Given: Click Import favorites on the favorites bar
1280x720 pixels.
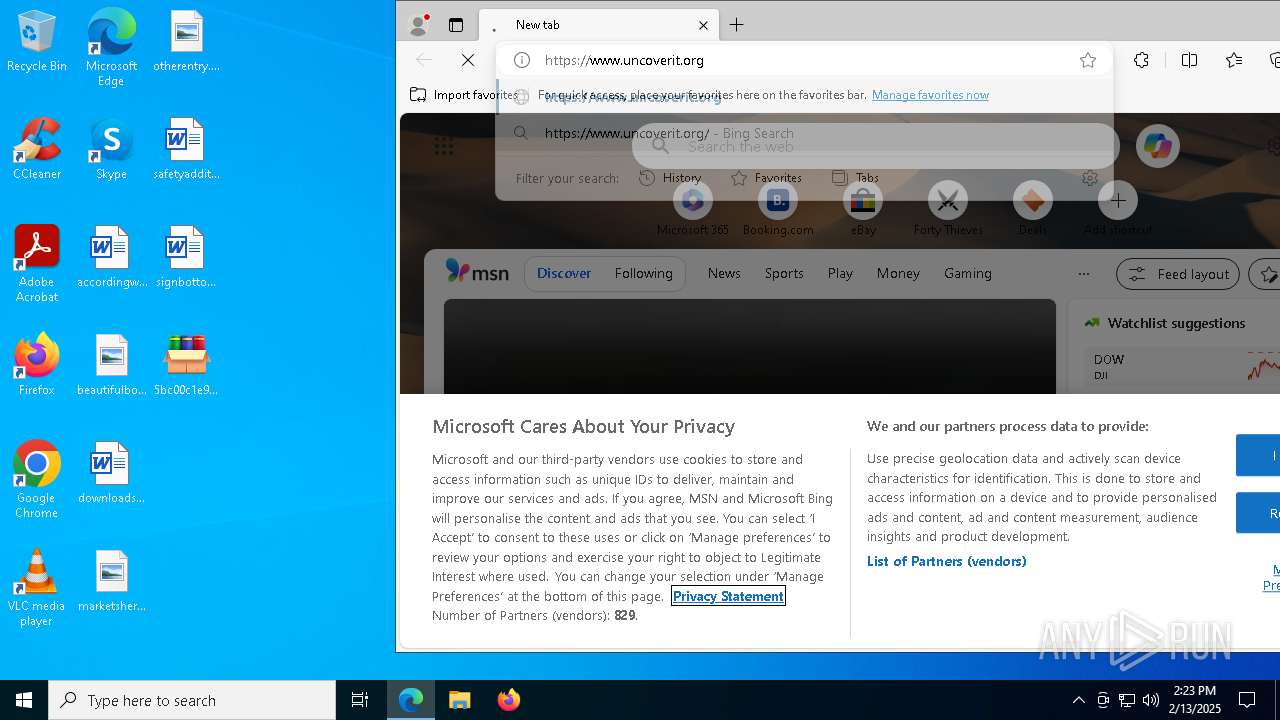Looking at the screenshot, I should tap(463, 95).
